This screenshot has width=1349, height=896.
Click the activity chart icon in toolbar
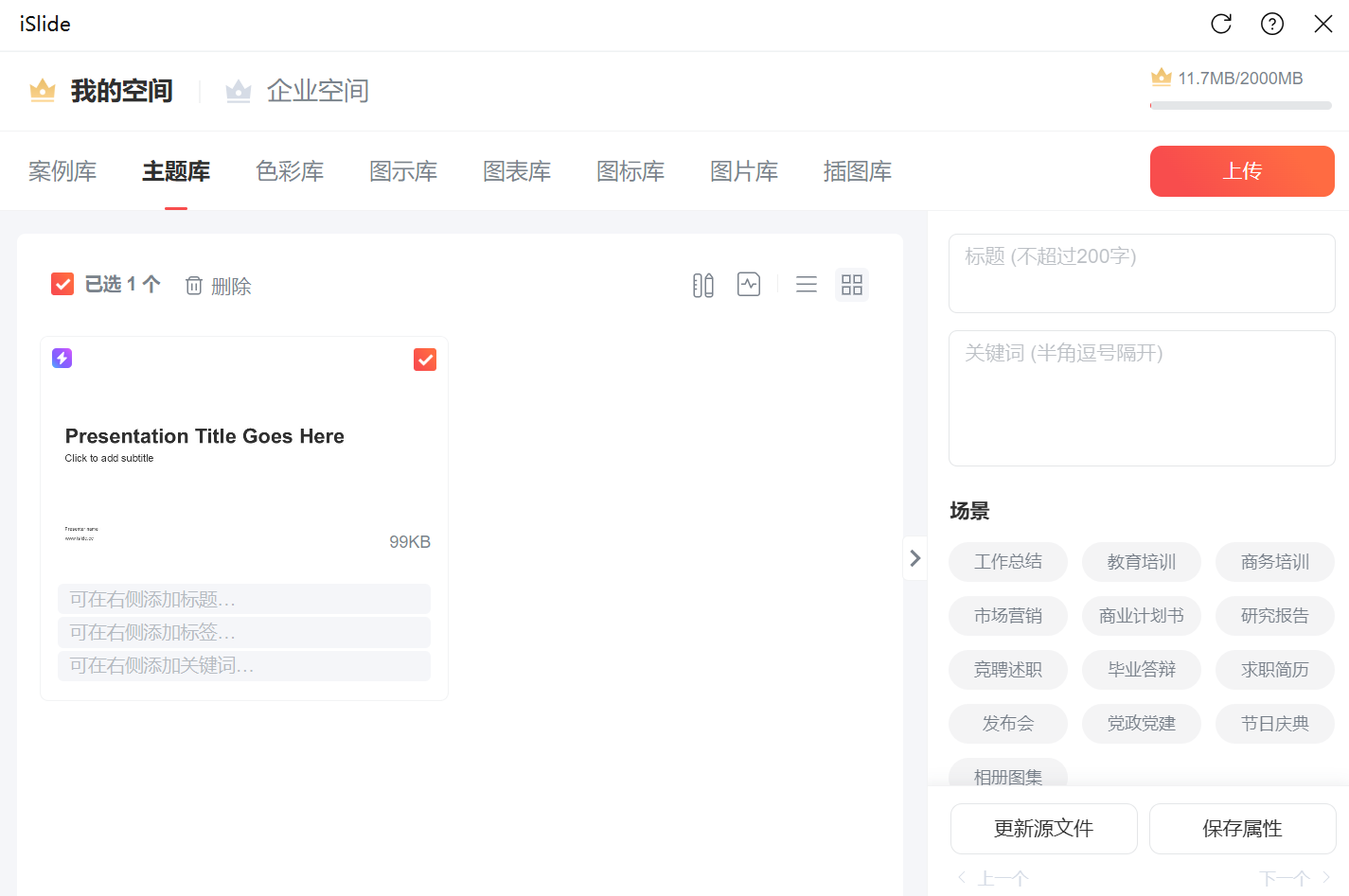click(749, 285)
